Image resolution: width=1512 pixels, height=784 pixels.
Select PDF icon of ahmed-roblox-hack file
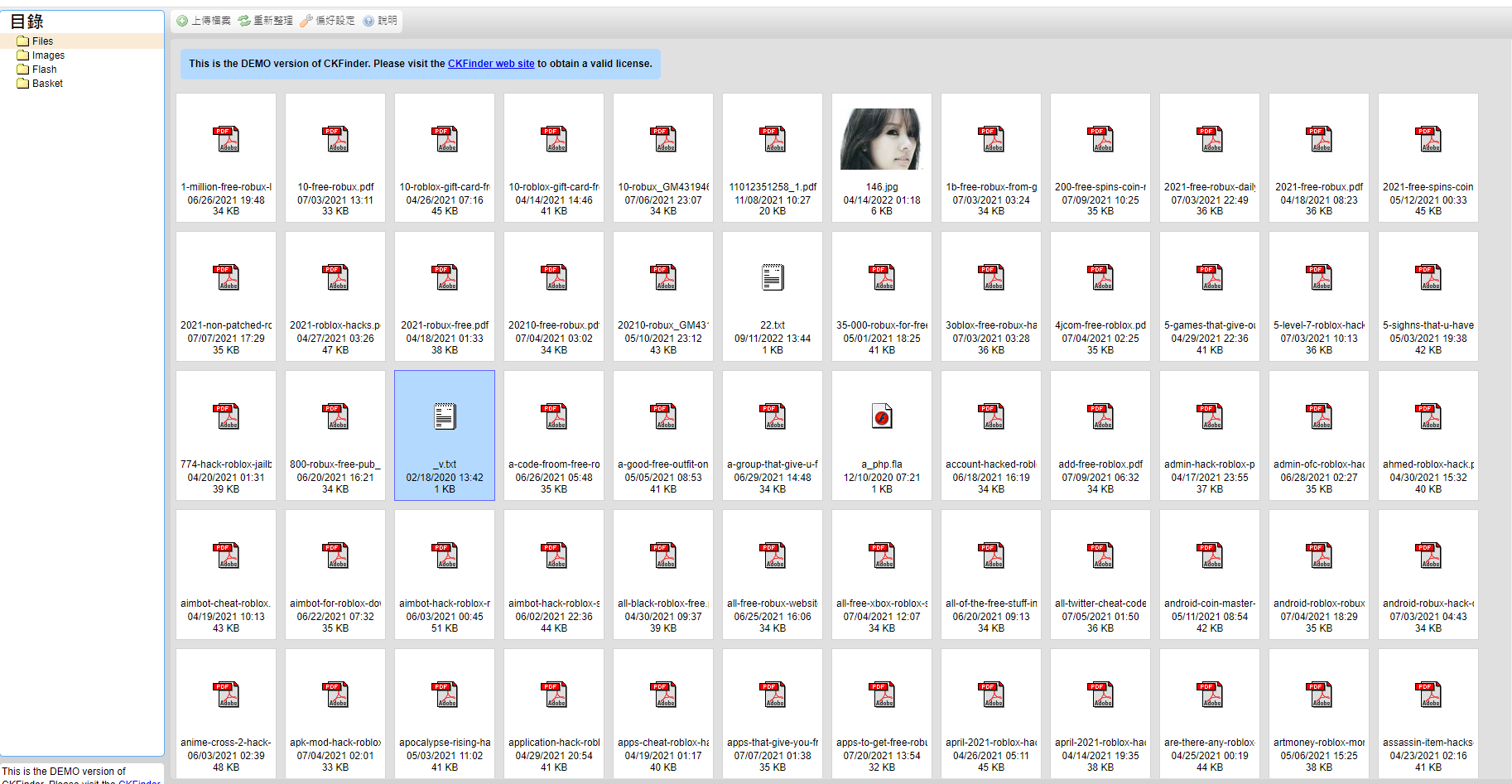pyautogui.click(x=1428, y=416)
